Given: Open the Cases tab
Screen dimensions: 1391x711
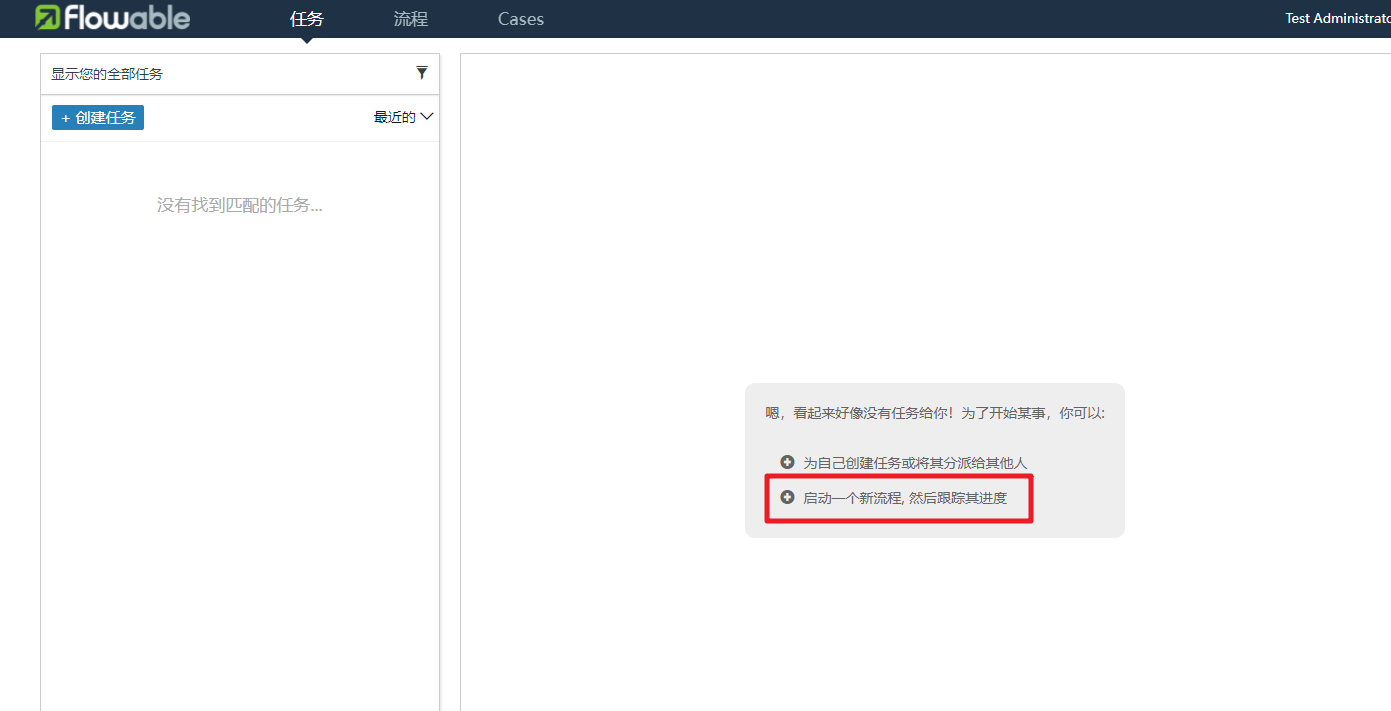Looking at the screenshot, I should (521, 19).
